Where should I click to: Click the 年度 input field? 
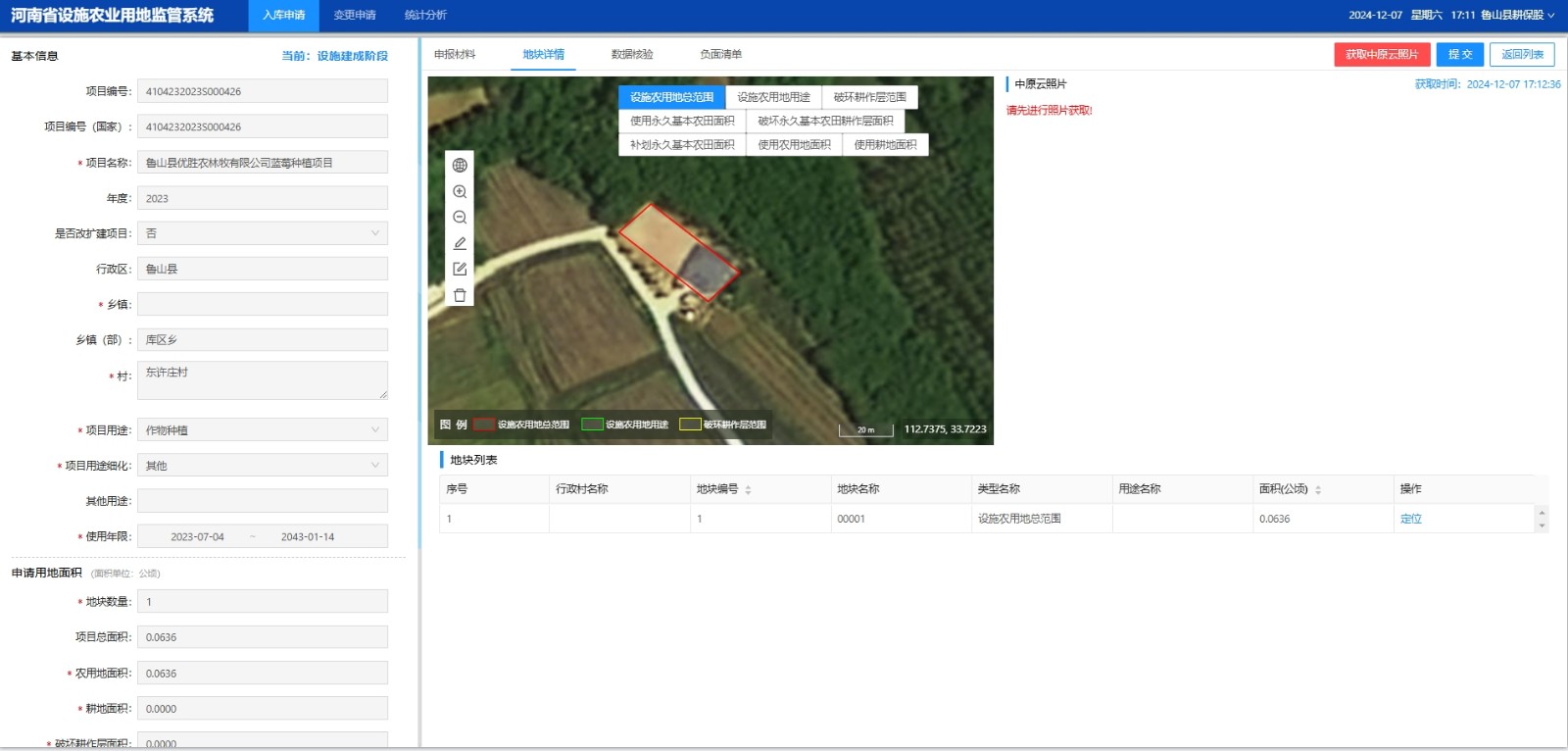pyautogui.click(x=263, y=198)
